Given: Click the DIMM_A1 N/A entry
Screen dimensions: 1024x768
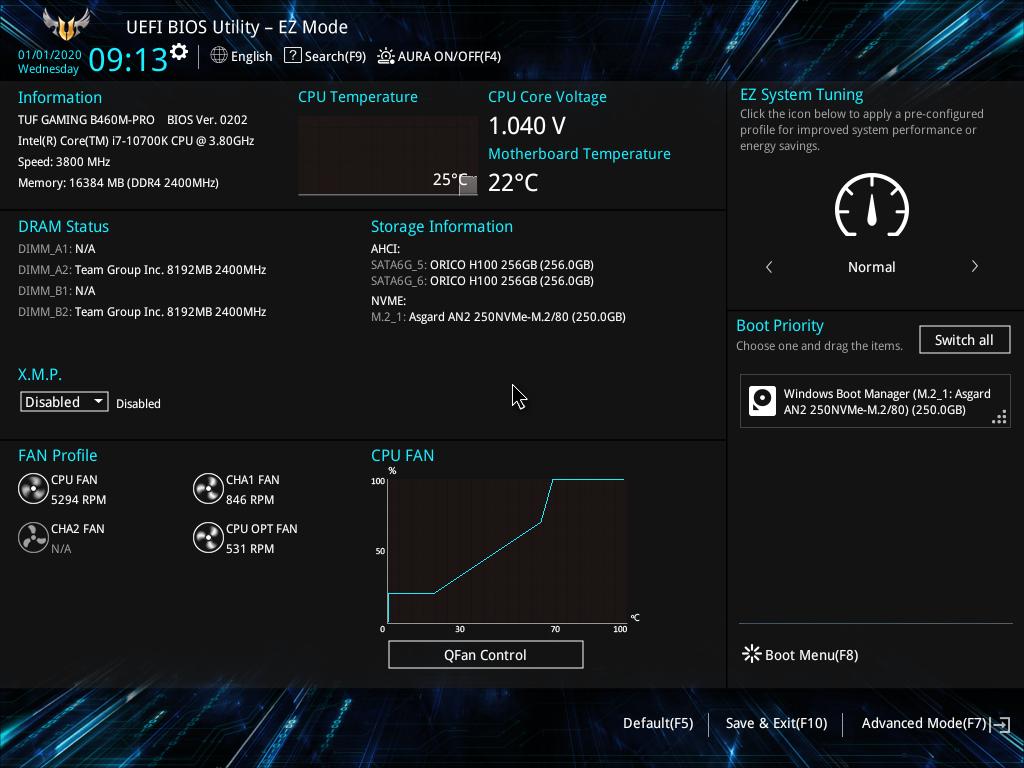Looking at the screenshot, I should (x=57, y=249).
